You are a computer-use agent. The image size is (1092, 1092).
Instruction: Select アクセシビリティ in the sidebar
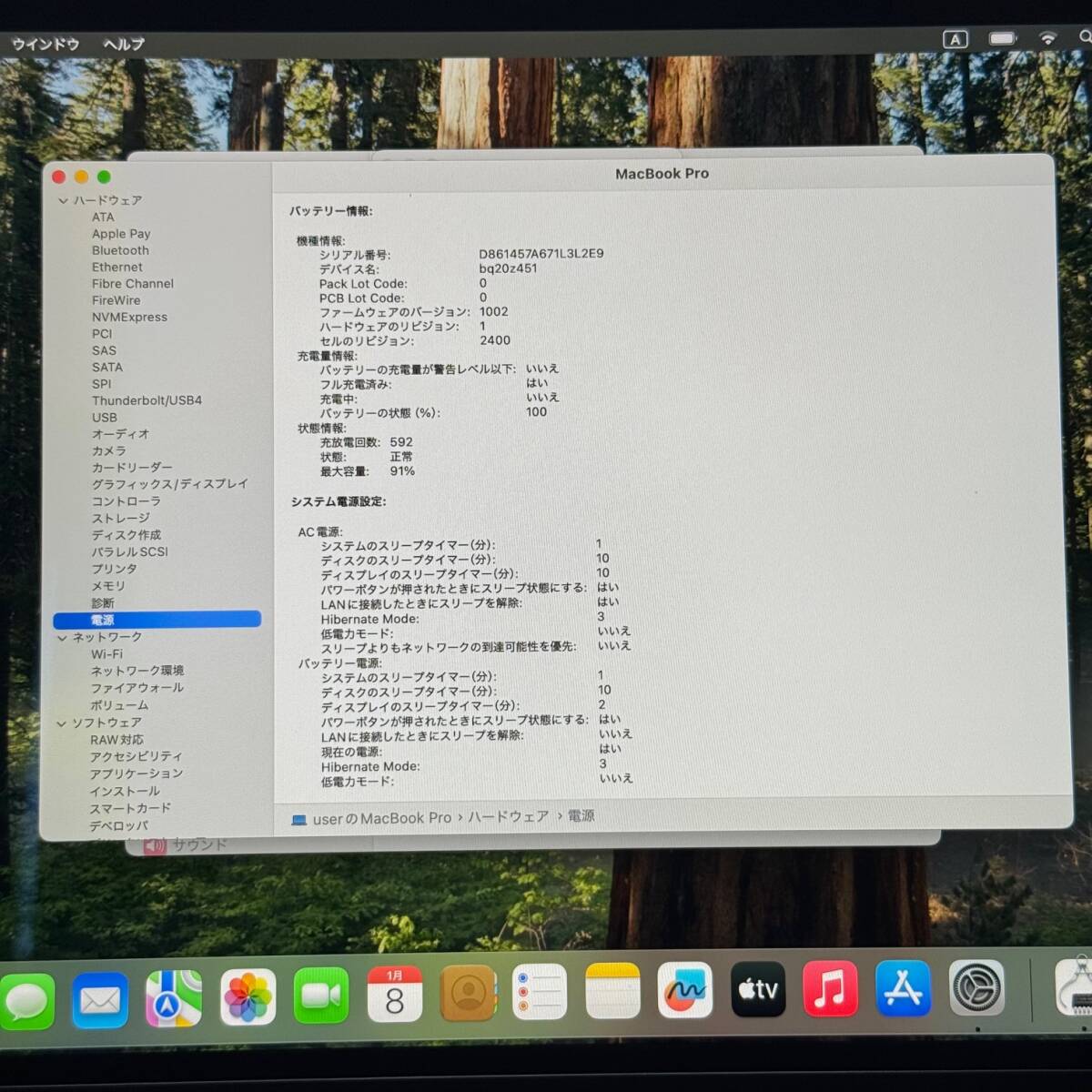coord(136,756)
